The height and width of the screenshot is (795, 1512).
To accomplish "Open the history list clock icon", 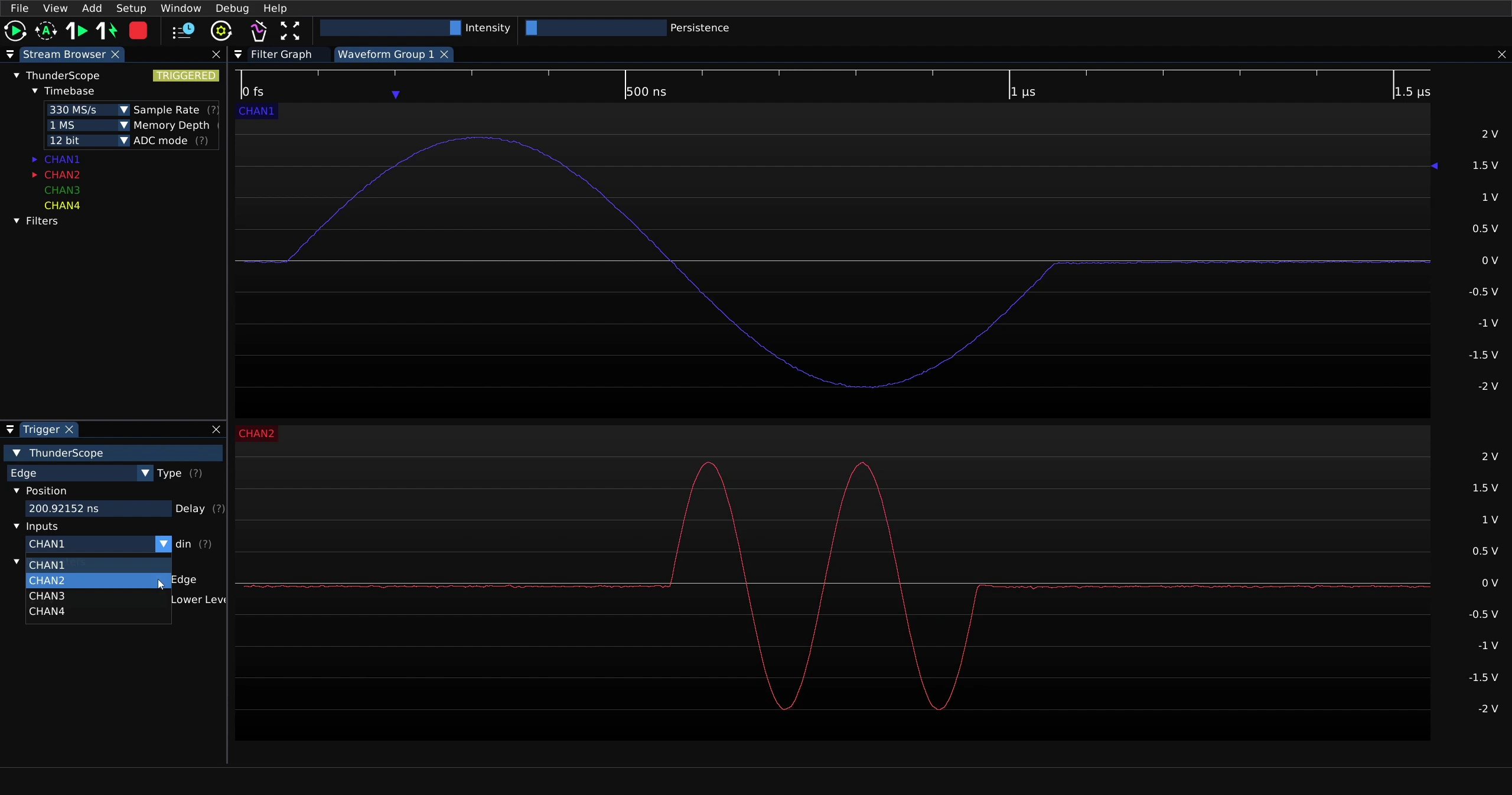I will point(183,31).
